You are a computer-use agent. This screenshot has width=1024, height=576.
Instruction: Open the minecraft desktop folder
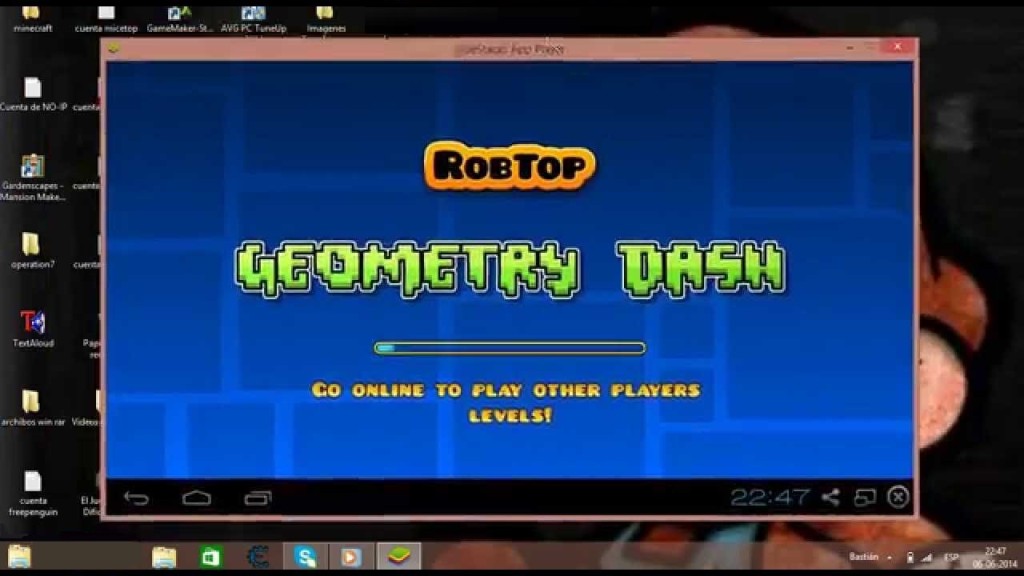click(x=32, y=18)
